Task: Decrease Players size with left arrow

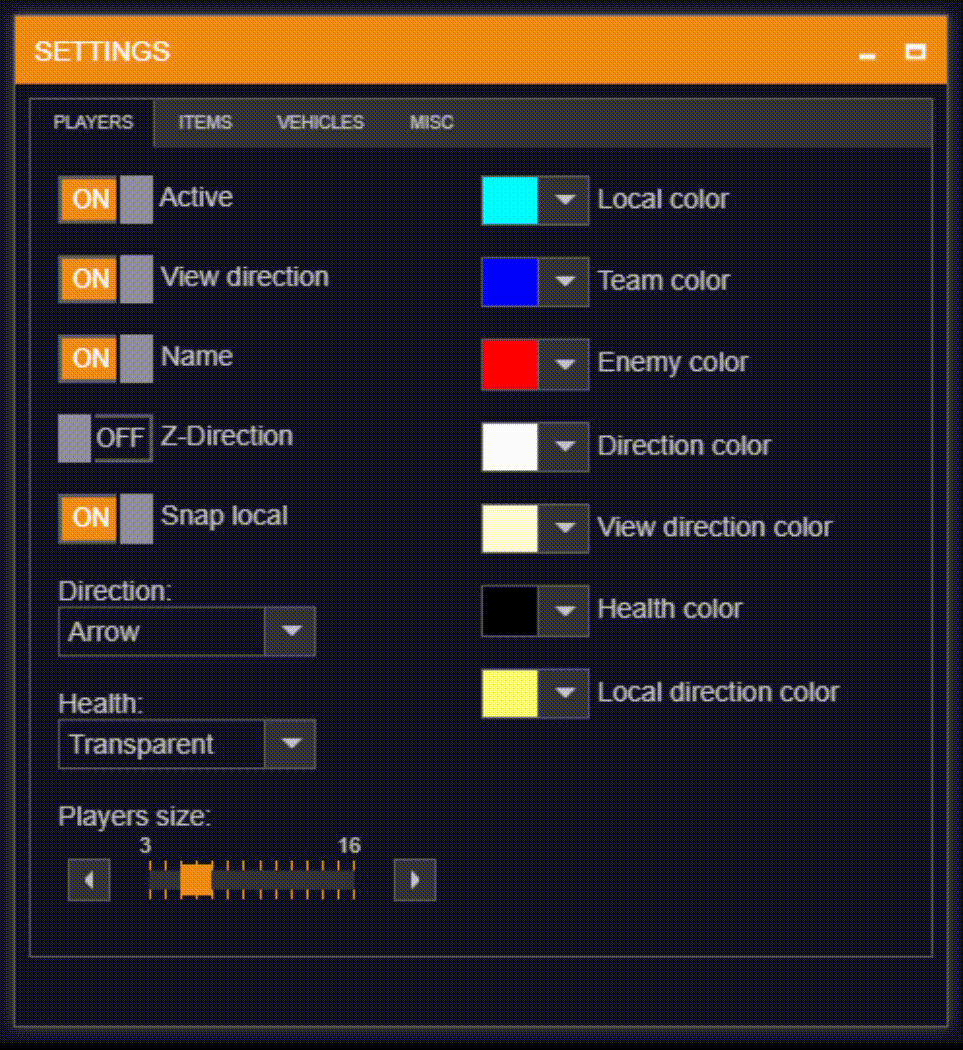Action: [89, 880]
